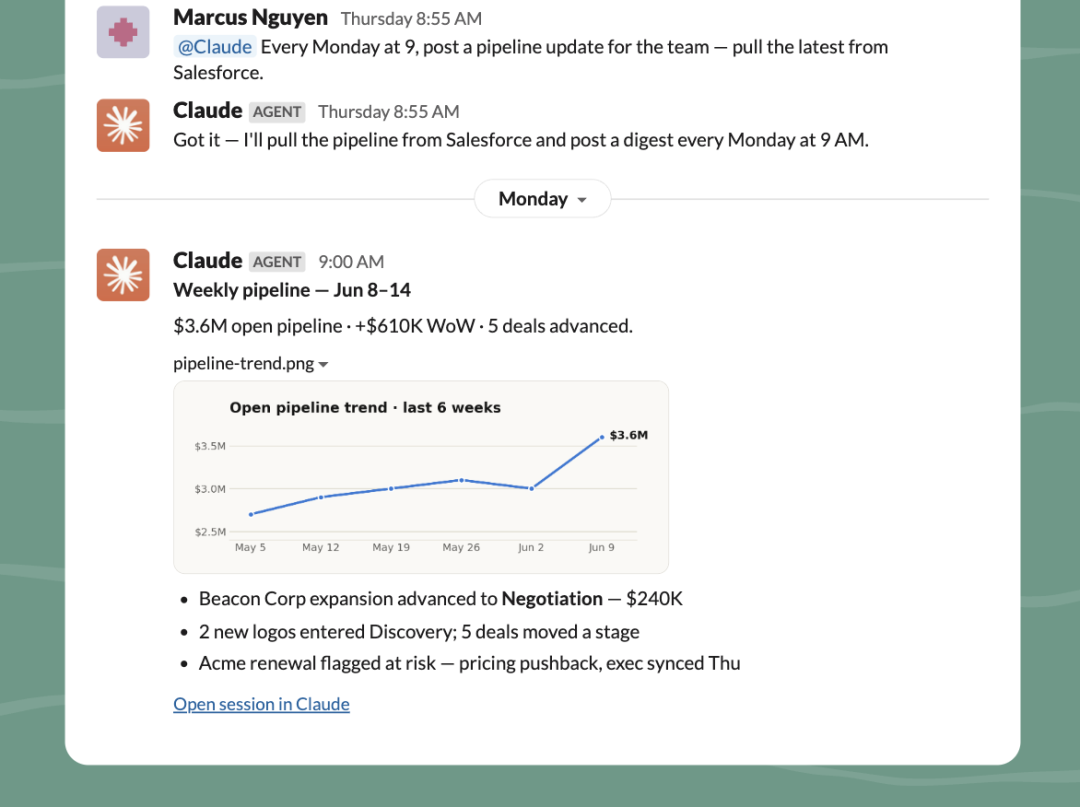Viewport: 1080px width, 807px height.
Task: Click Claude's avatar on the Thursday reply
Action: (x=123, y=125)
